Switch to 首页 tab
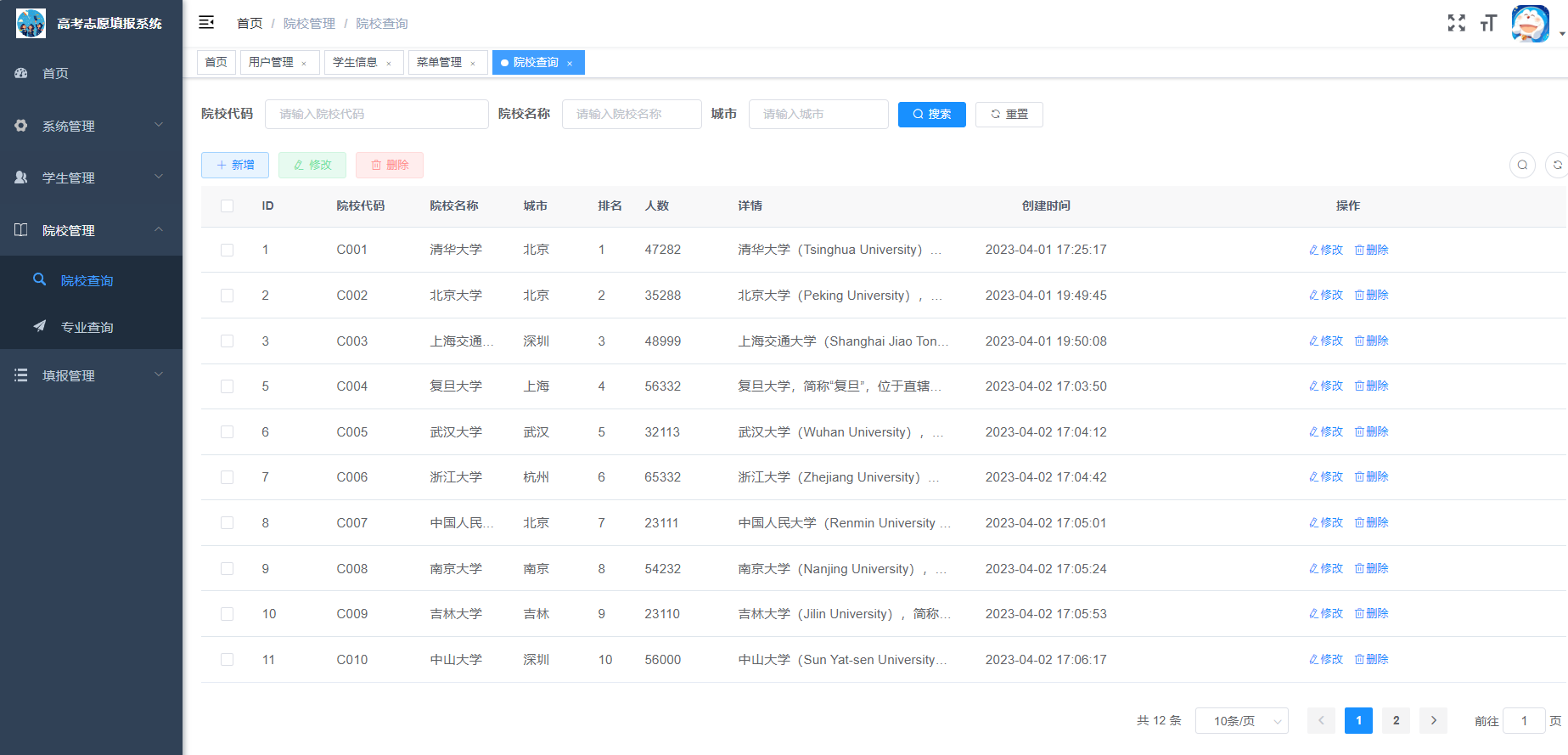 point(216,62)
